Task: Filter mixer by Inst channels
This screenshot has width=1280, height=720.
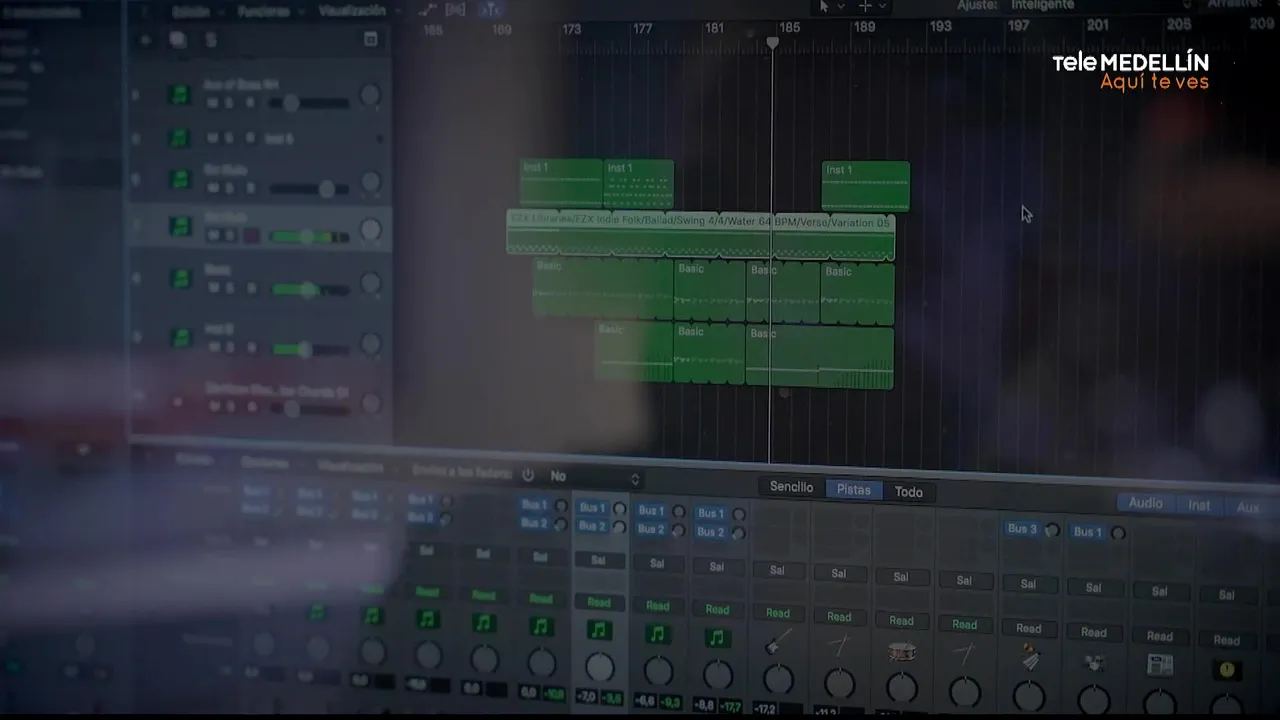Action: [1199, 505]
